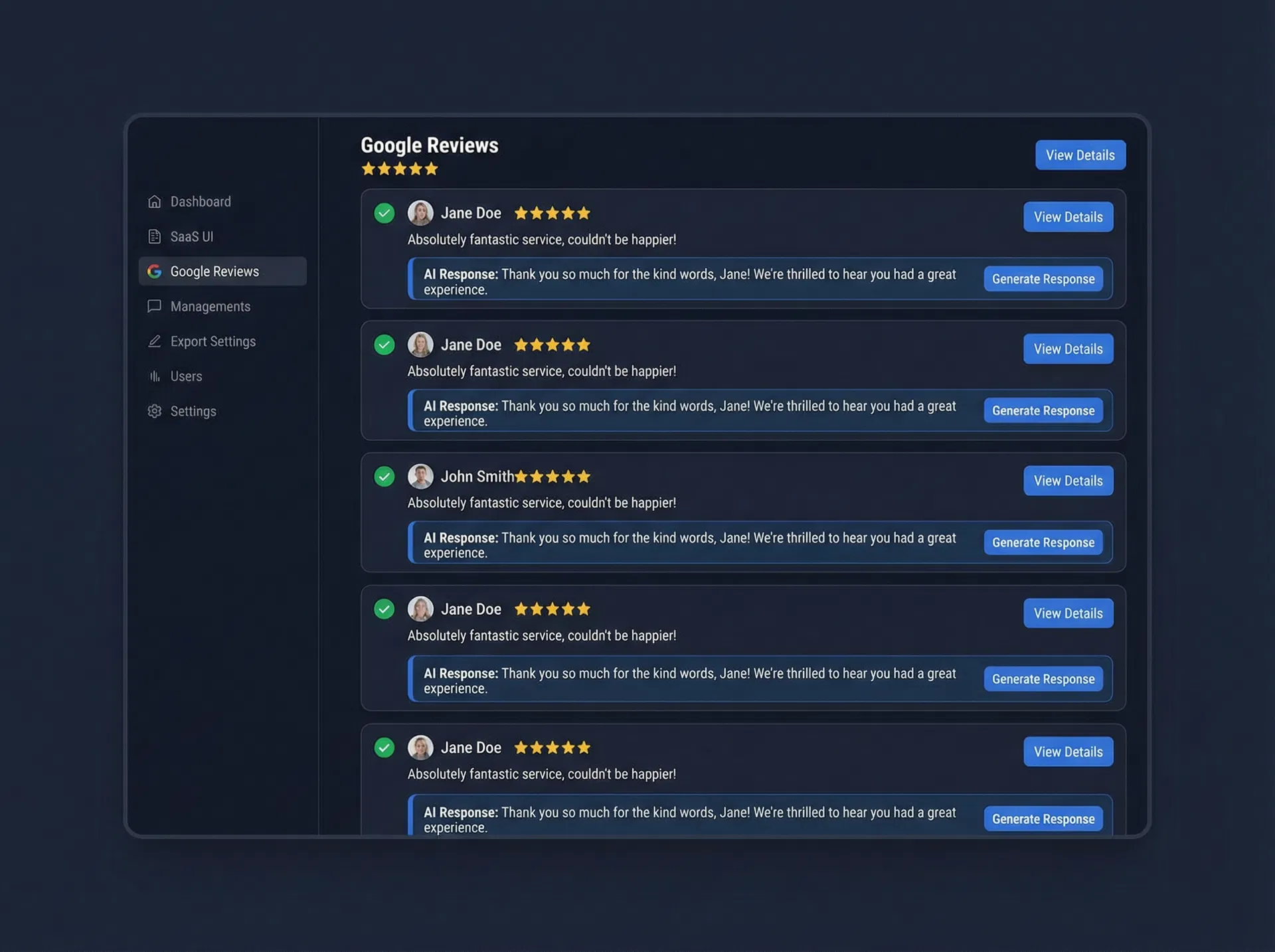Generate Response for John Smith's review
Viewport: 1275px width, 952px height.
pos(1043,542)
